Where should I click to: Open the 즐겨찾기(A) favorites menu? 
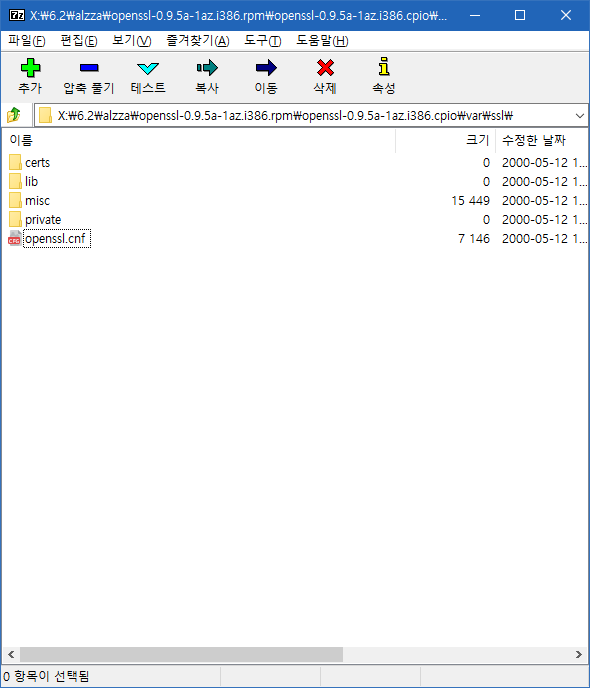(x=198, y=41)
